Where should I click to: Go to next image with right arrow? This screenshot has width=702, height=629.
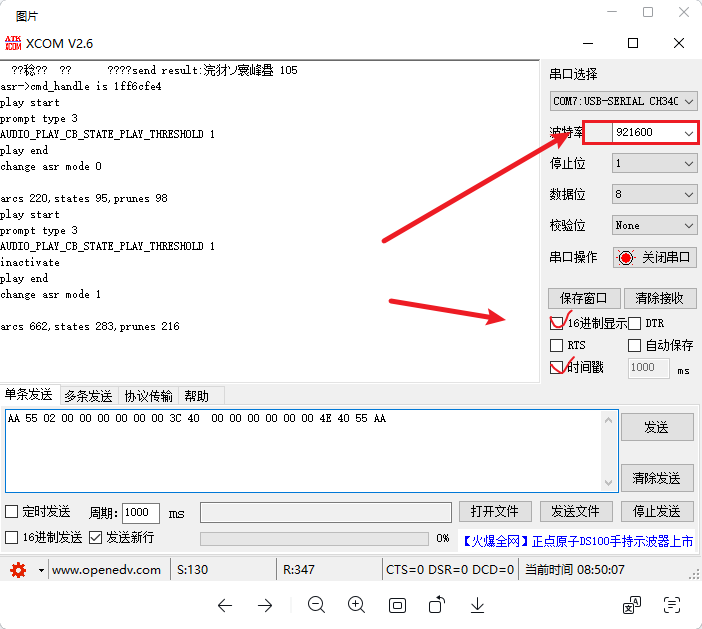coord(265,606)
